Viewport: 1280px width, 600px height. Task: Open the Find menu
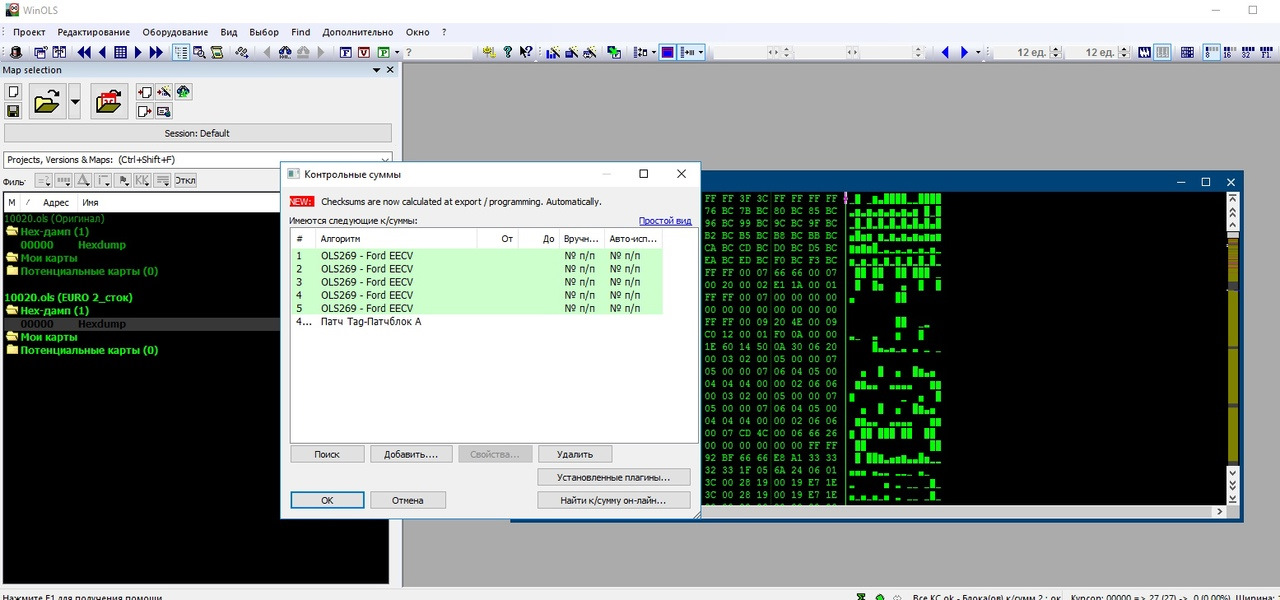click(301, 32)
